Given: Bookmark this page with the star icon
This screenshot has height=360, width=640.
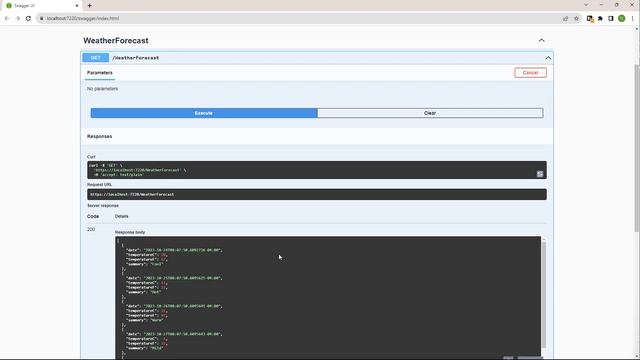Looking at the screenshot, I should point(576,18).
